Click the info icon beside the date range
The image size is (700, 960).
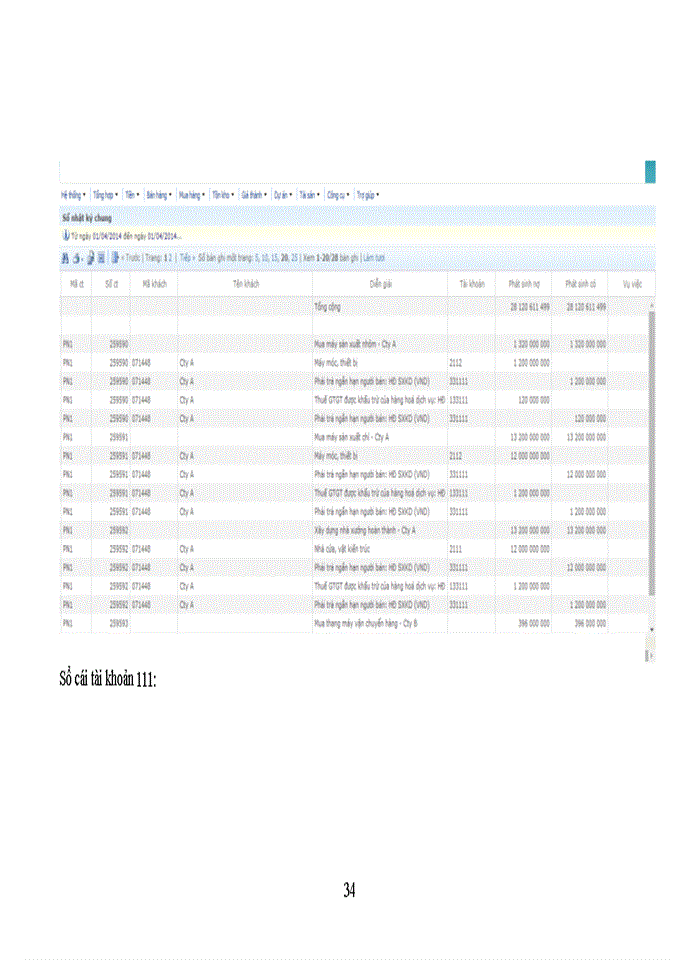click(66, 236)
